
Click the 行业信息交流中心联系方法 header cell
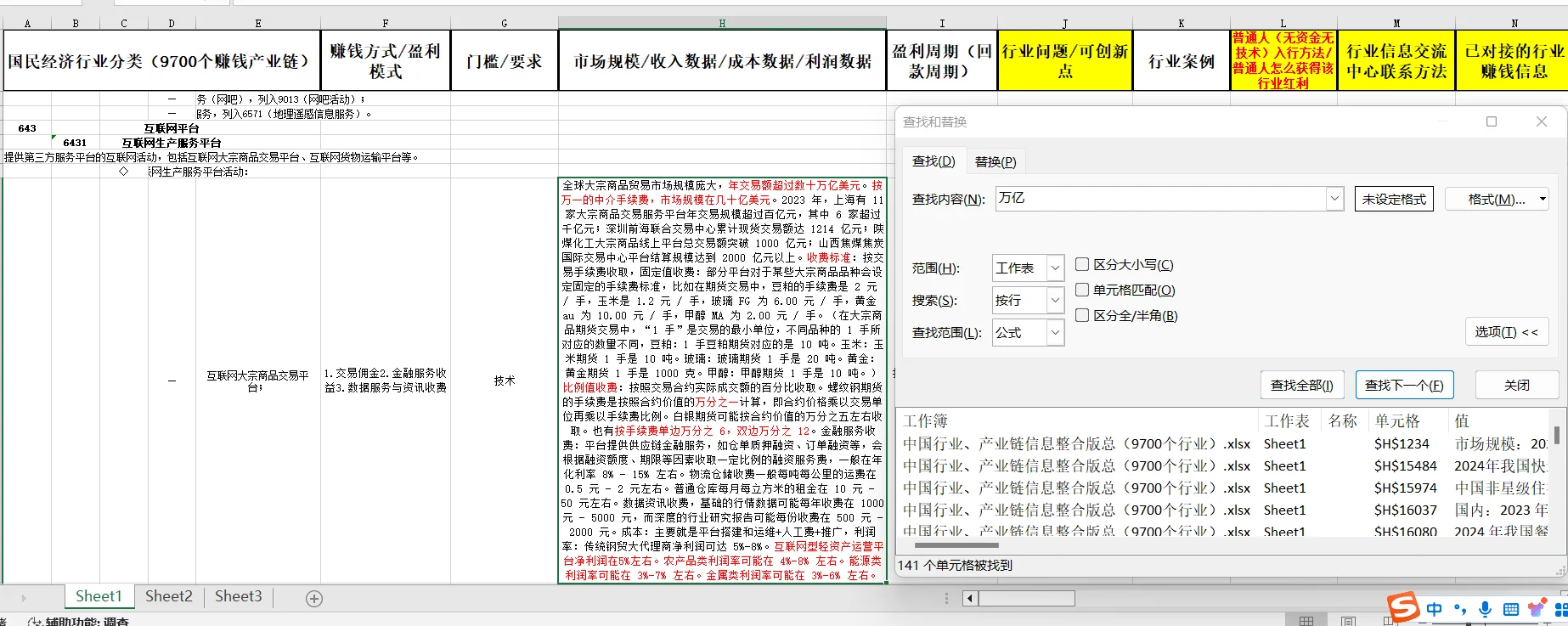[x=1396, y=60]
